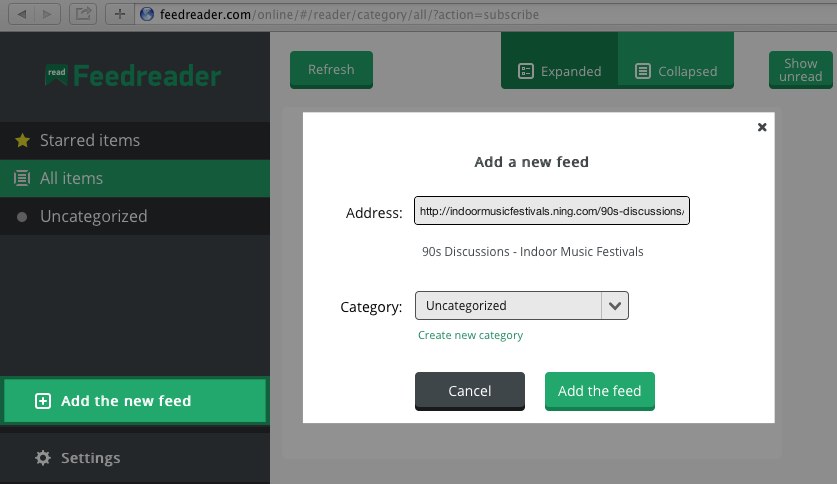Close the Add a new feed dialog
This screenshot has height=484, width=837.
pos(762,127)
